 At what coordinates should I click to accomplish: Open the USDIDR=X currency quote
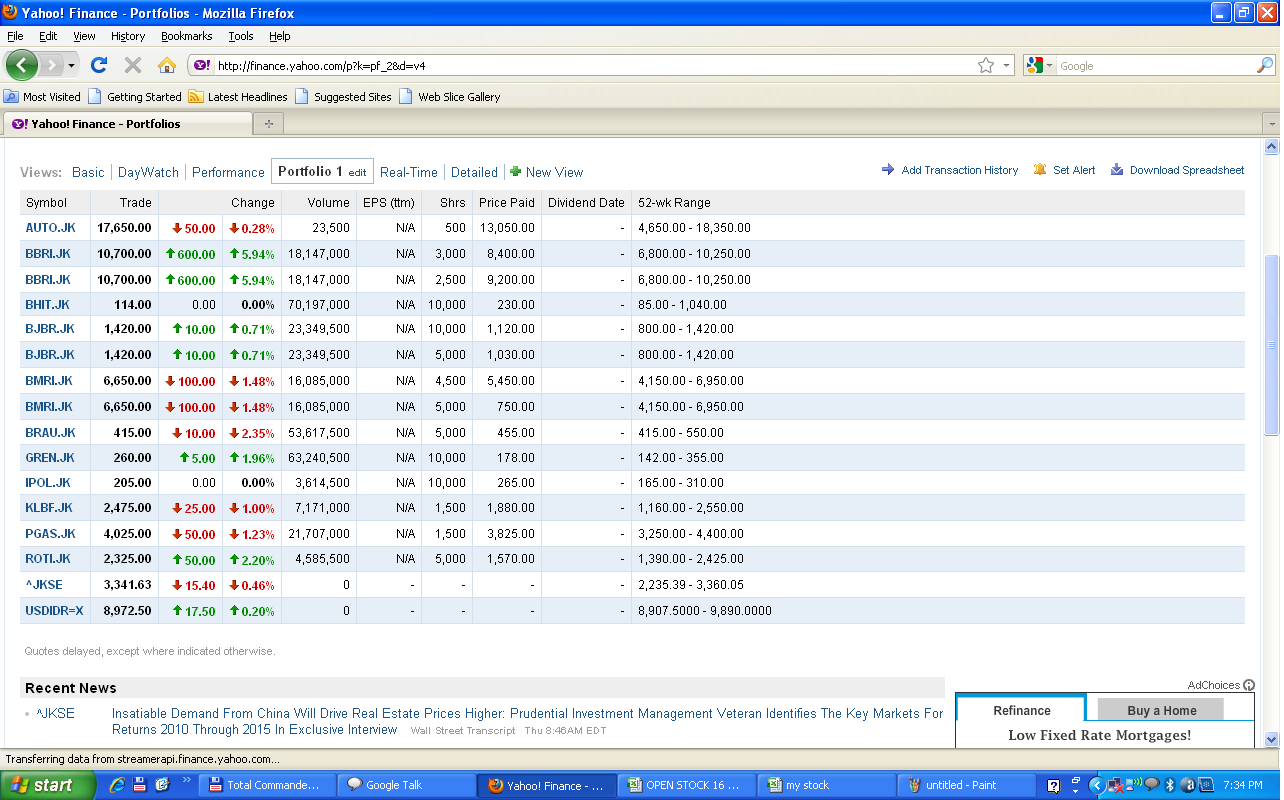(54, 610)
